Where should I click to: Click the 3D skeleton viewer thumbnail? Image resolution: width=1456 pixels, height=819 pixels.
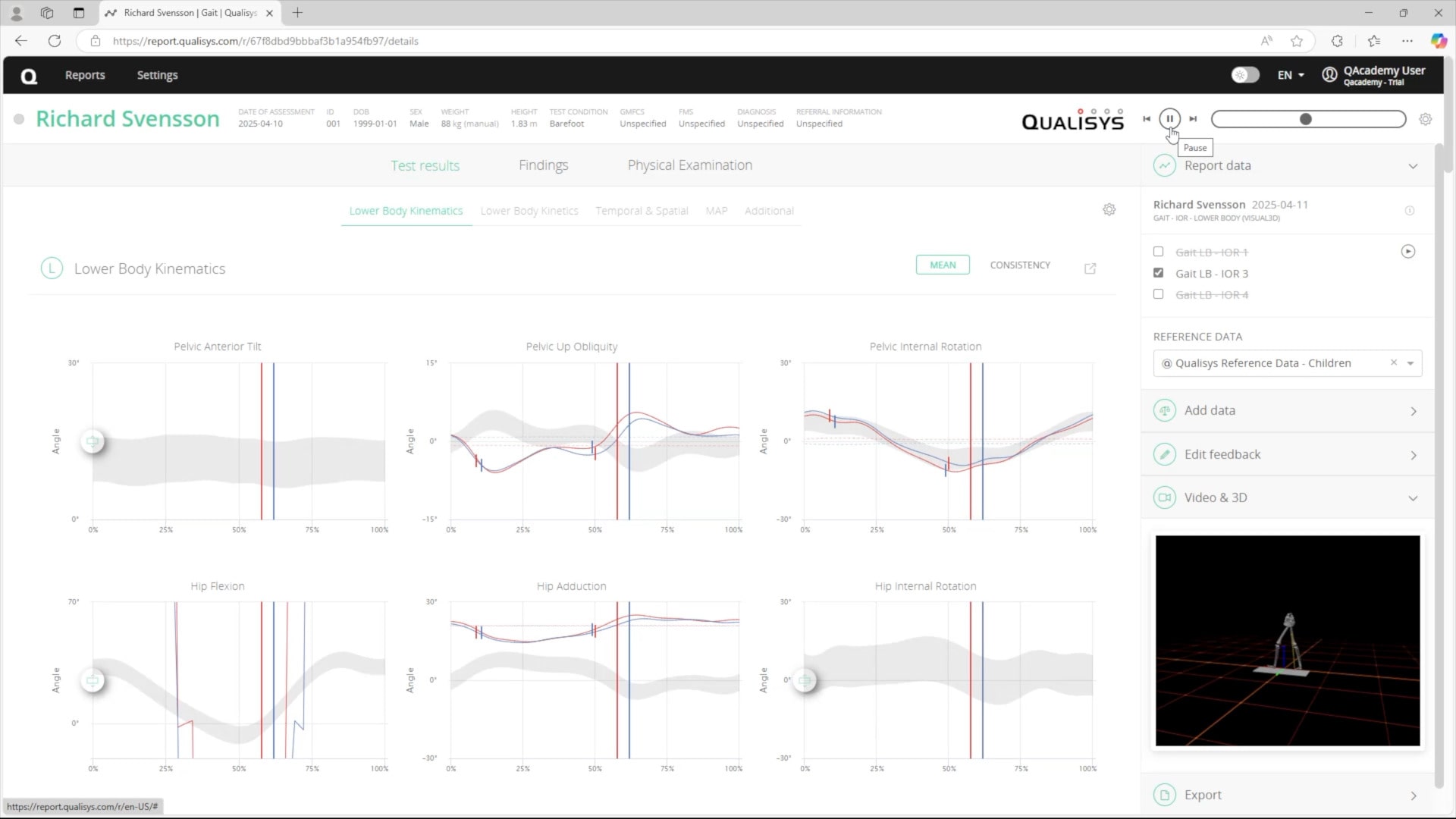pos(1288,641)
